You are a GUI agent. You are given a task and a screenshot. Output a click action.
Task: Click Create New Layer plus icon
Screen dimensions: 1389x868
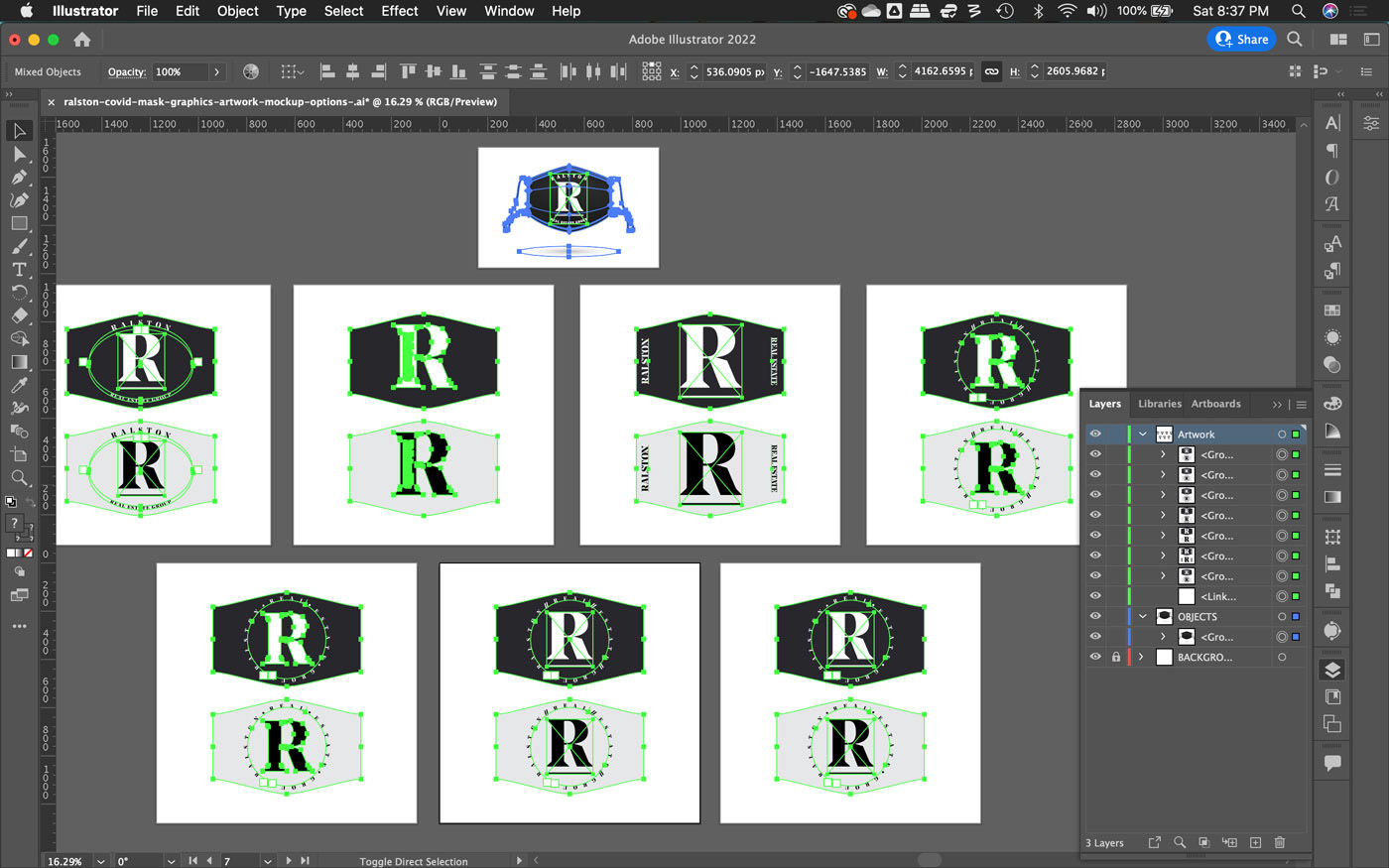pos(1255,842)
